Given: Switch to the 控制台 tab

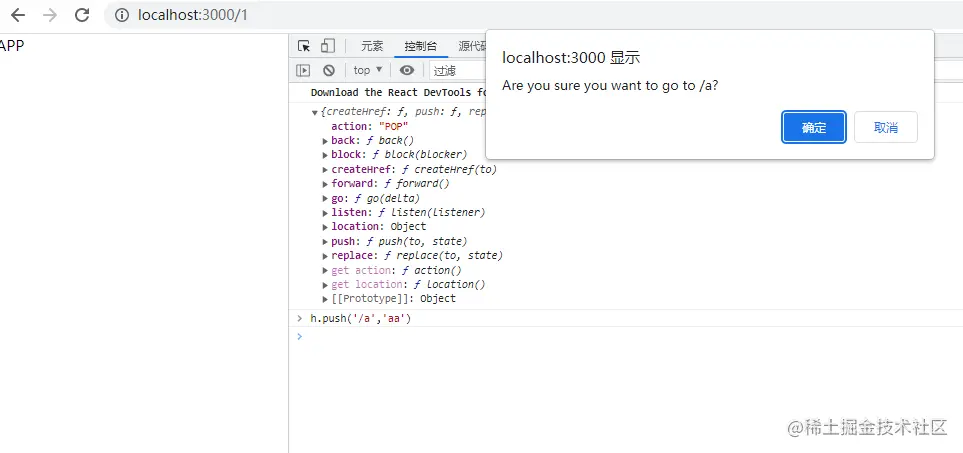Looking at the screenshot, I should click(421, 46).
